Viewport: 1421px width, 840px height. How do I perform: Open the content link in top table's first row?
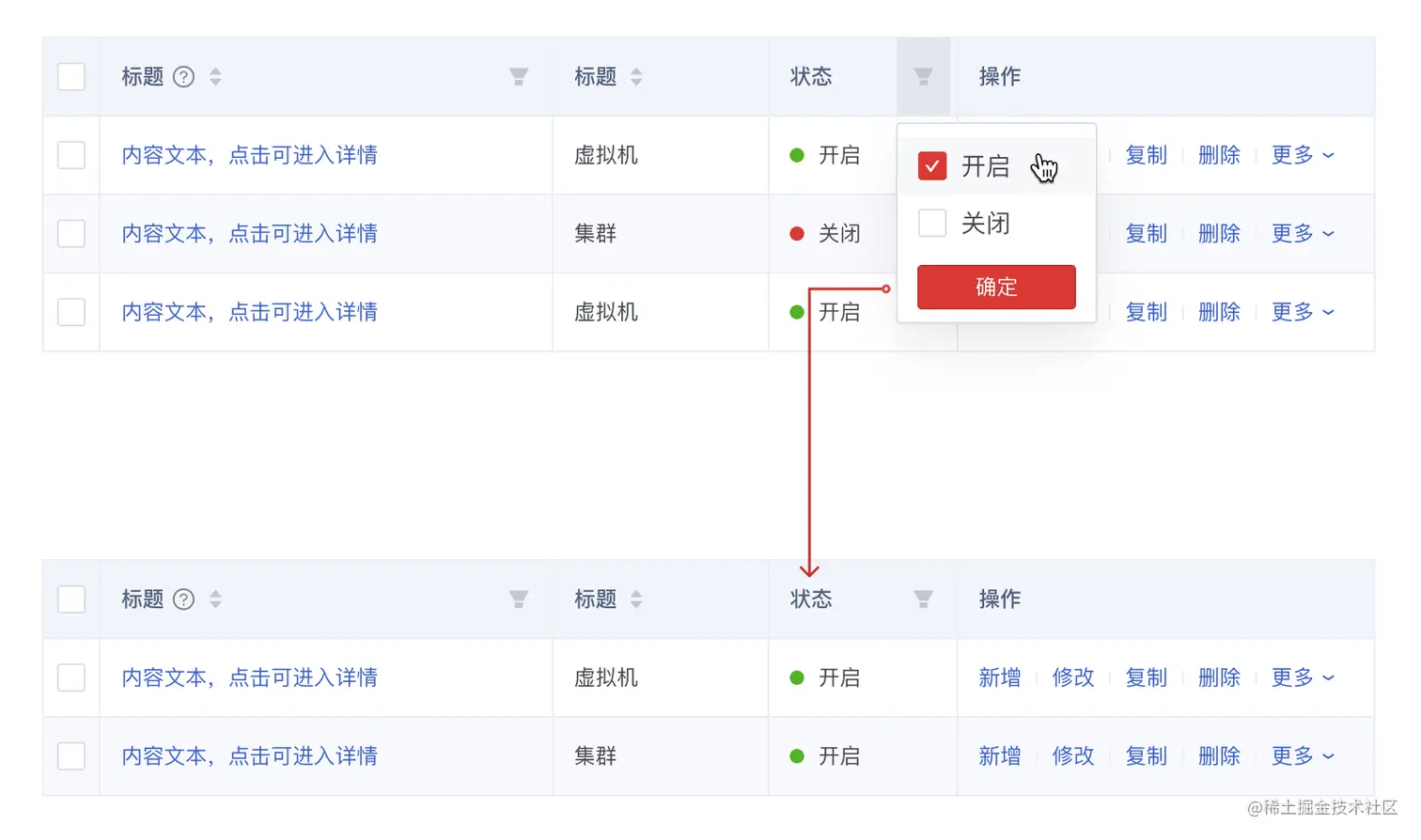pos(250,155)
